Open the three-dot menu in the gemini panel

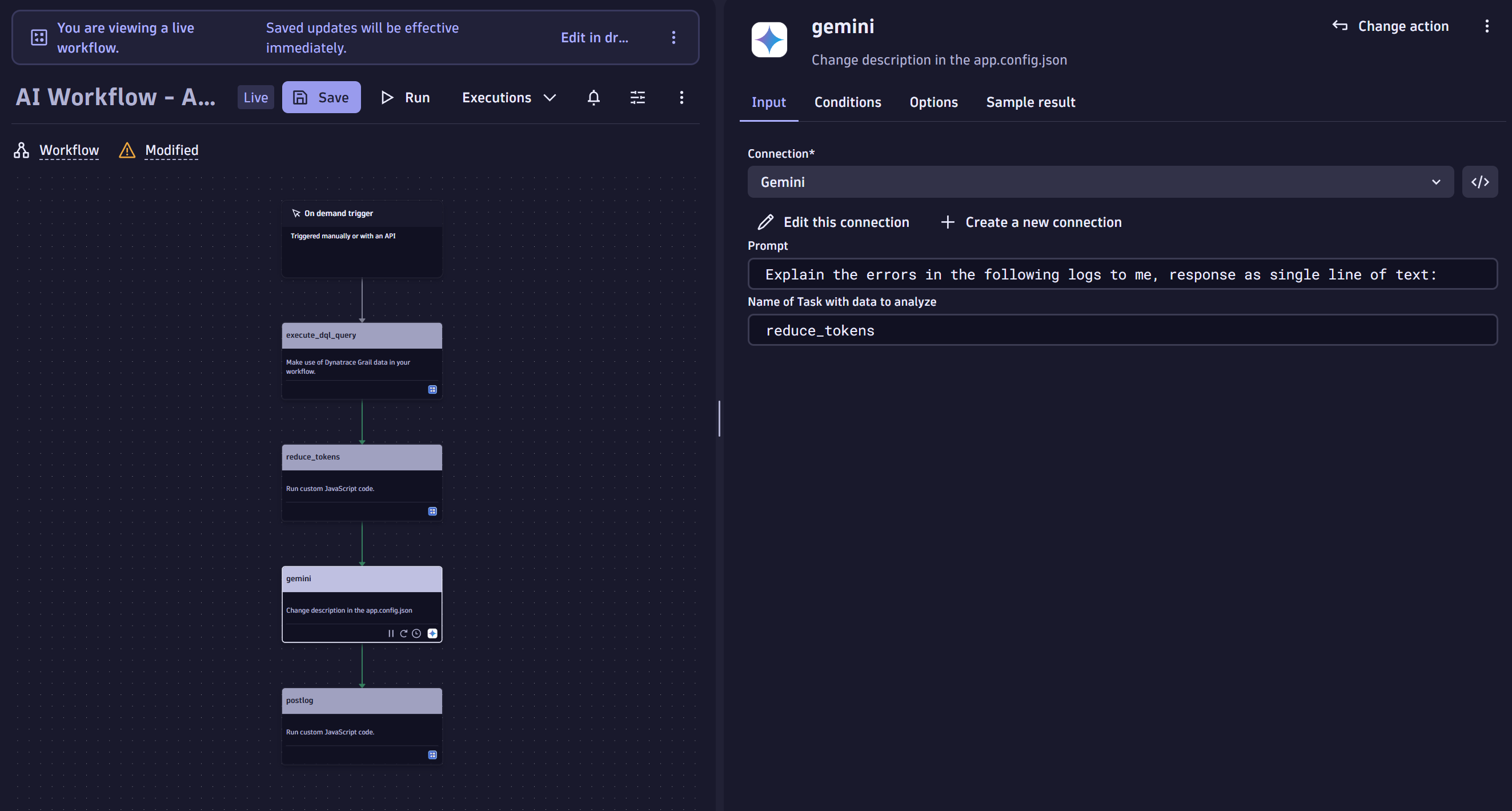1487,25
